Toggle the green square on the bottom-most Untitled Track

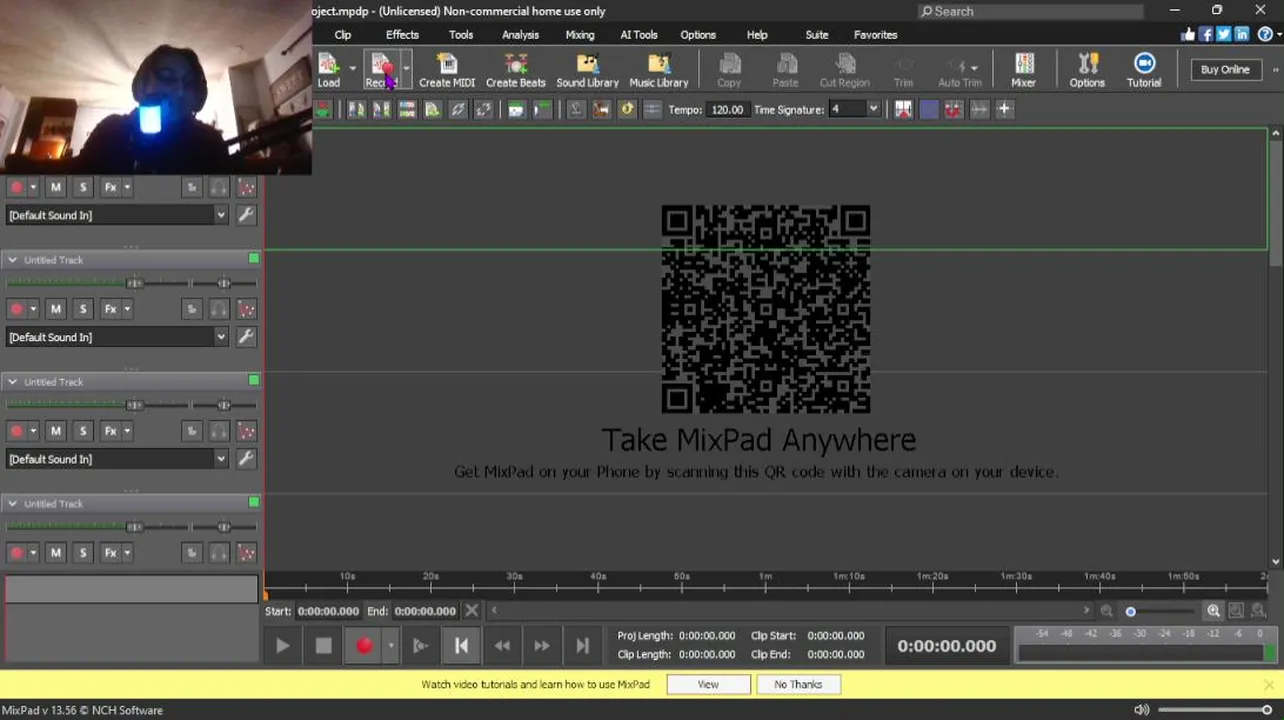pos(254,502)
